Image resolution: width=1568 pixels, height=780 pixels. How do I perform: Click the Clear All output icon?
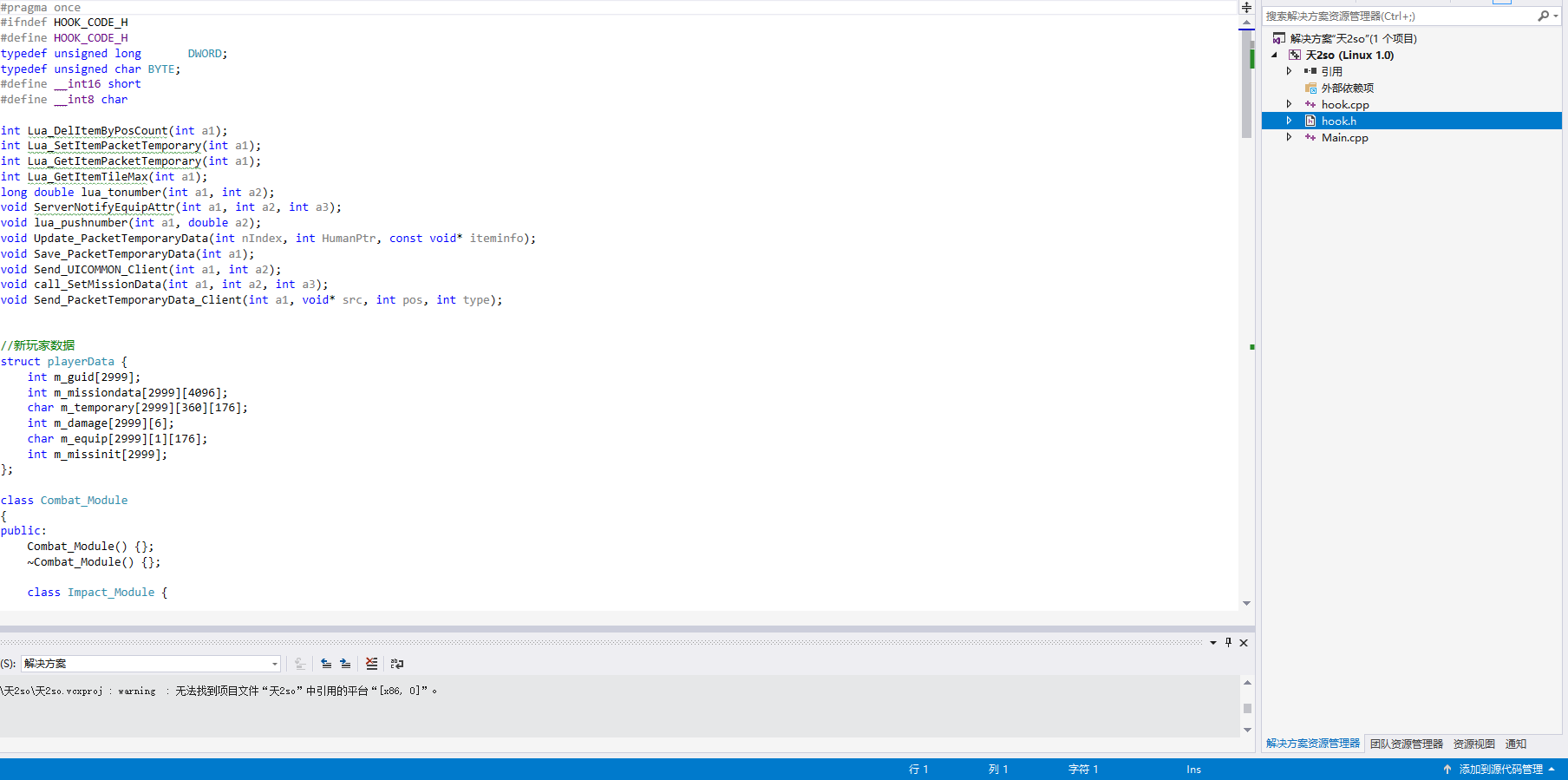click(371, 664)
